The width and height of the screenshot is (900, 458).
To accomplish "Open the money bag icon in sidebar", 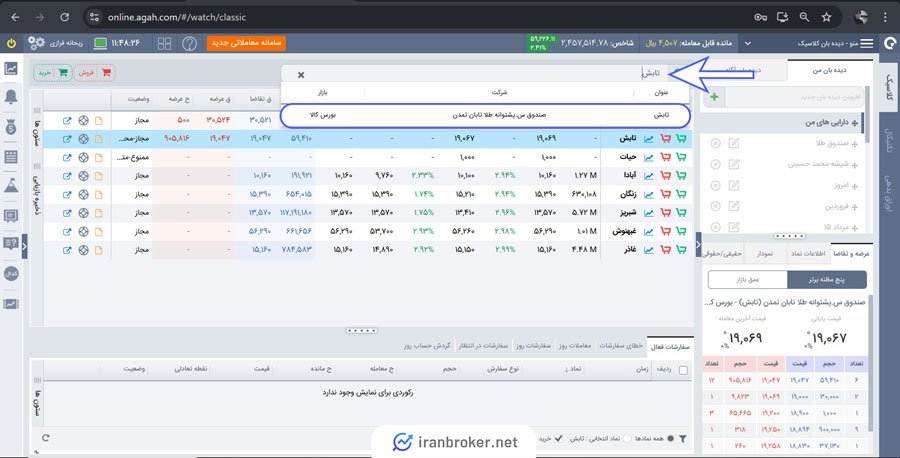I will coord(11,127).
